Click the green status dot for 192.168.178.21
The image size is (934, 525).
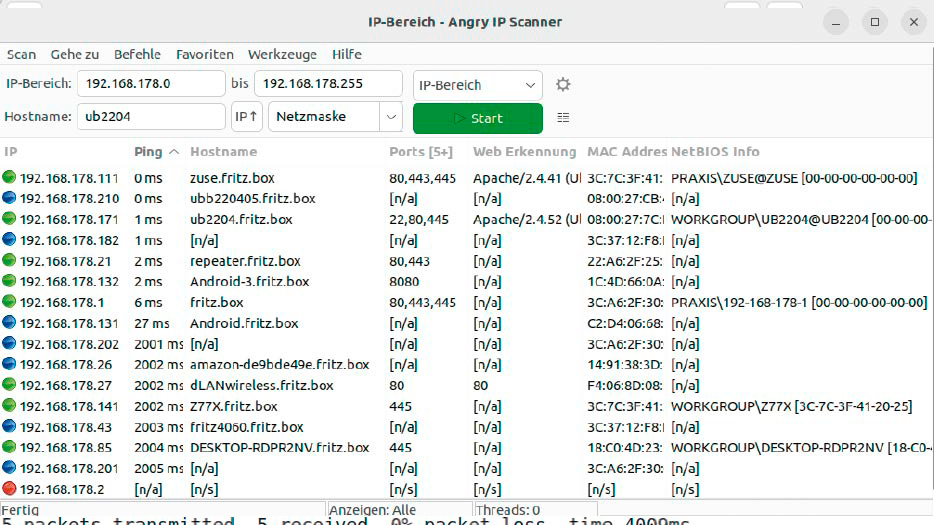(x=9, y=260)
